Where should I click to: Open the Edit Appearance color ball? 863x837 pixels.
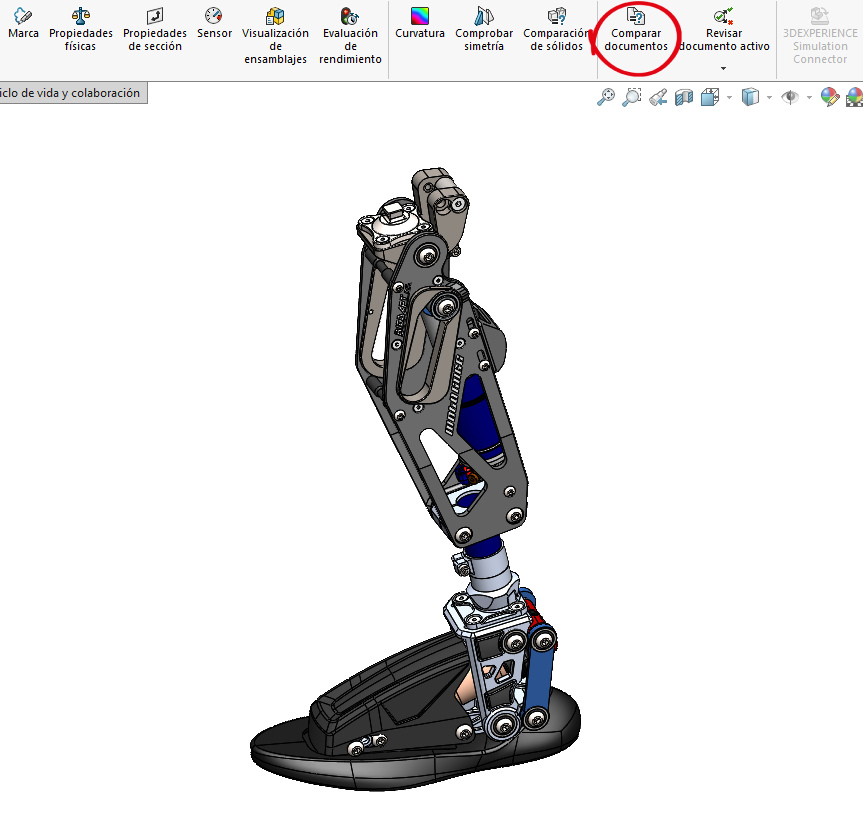tap(829, 97)
